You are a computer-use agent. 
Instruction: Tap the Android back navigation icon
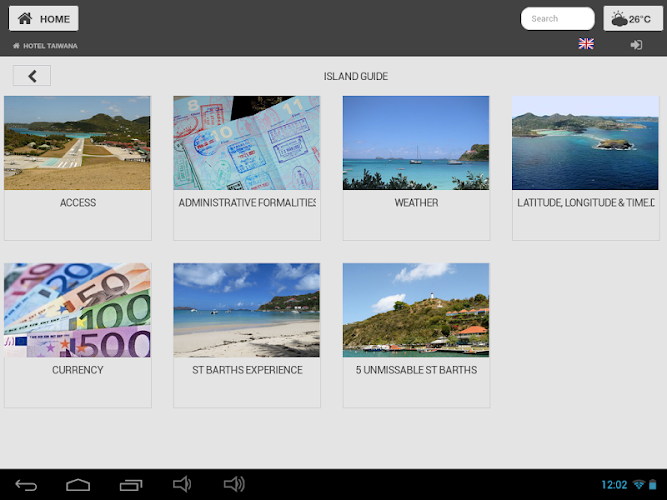[26, 485]
